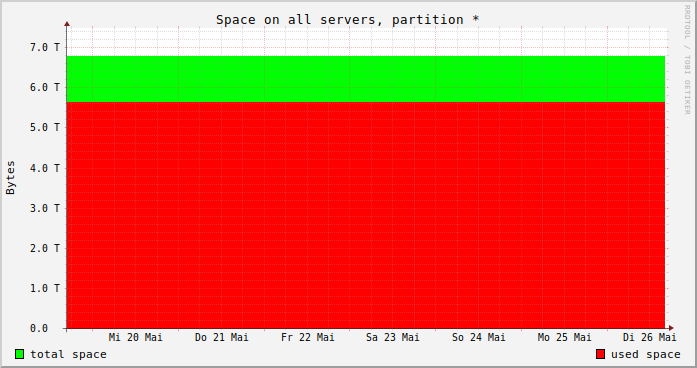Click the 'total space' legend label

(68, 354)
